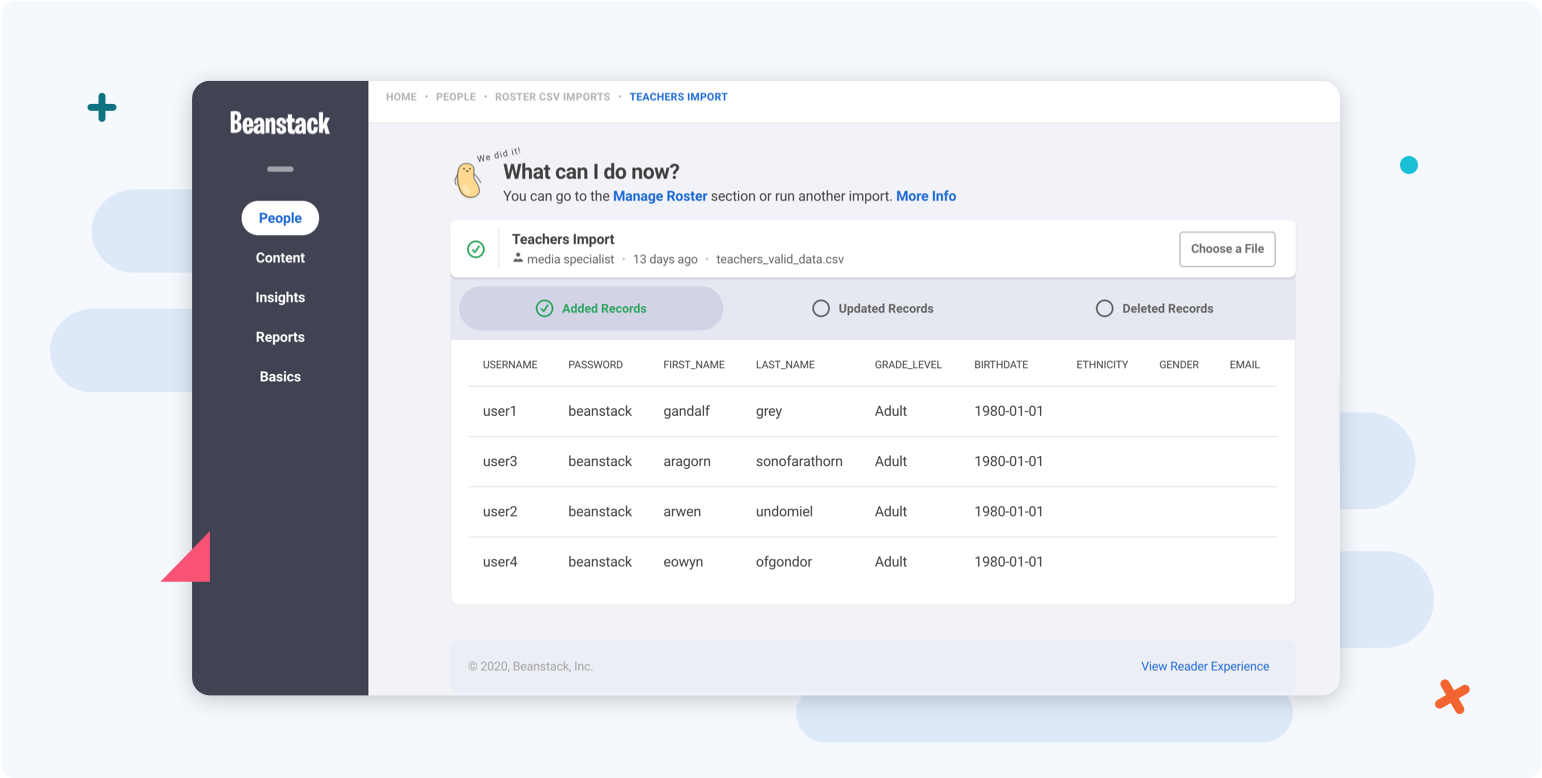The height and width of the screenshot is (778, 1542).
Task: Click the orange X decoration bottom right
Action: point(1451,696)
